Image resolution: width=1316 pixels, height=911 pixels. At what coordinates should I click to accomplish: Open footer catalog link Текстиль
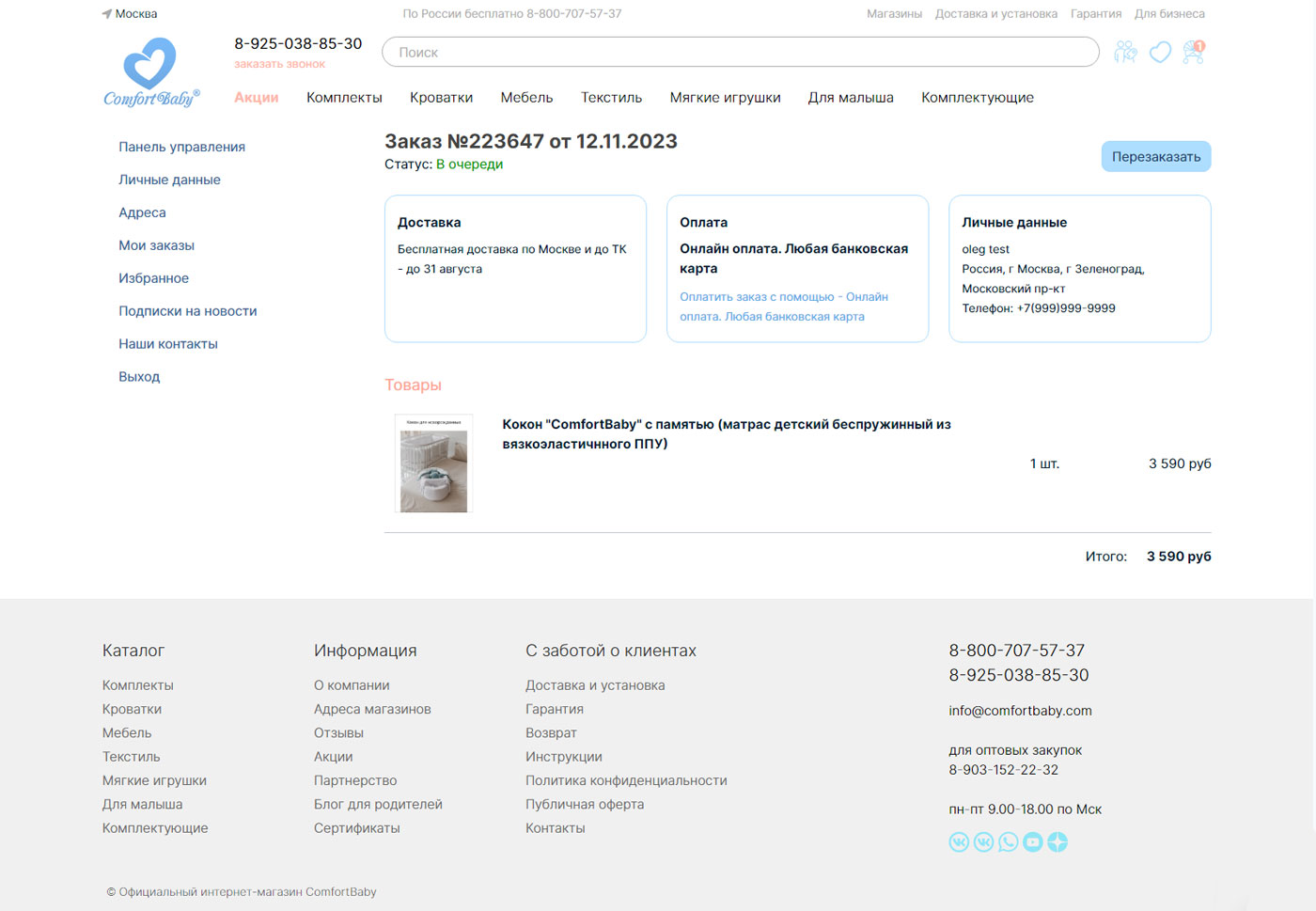click(131, 757)
